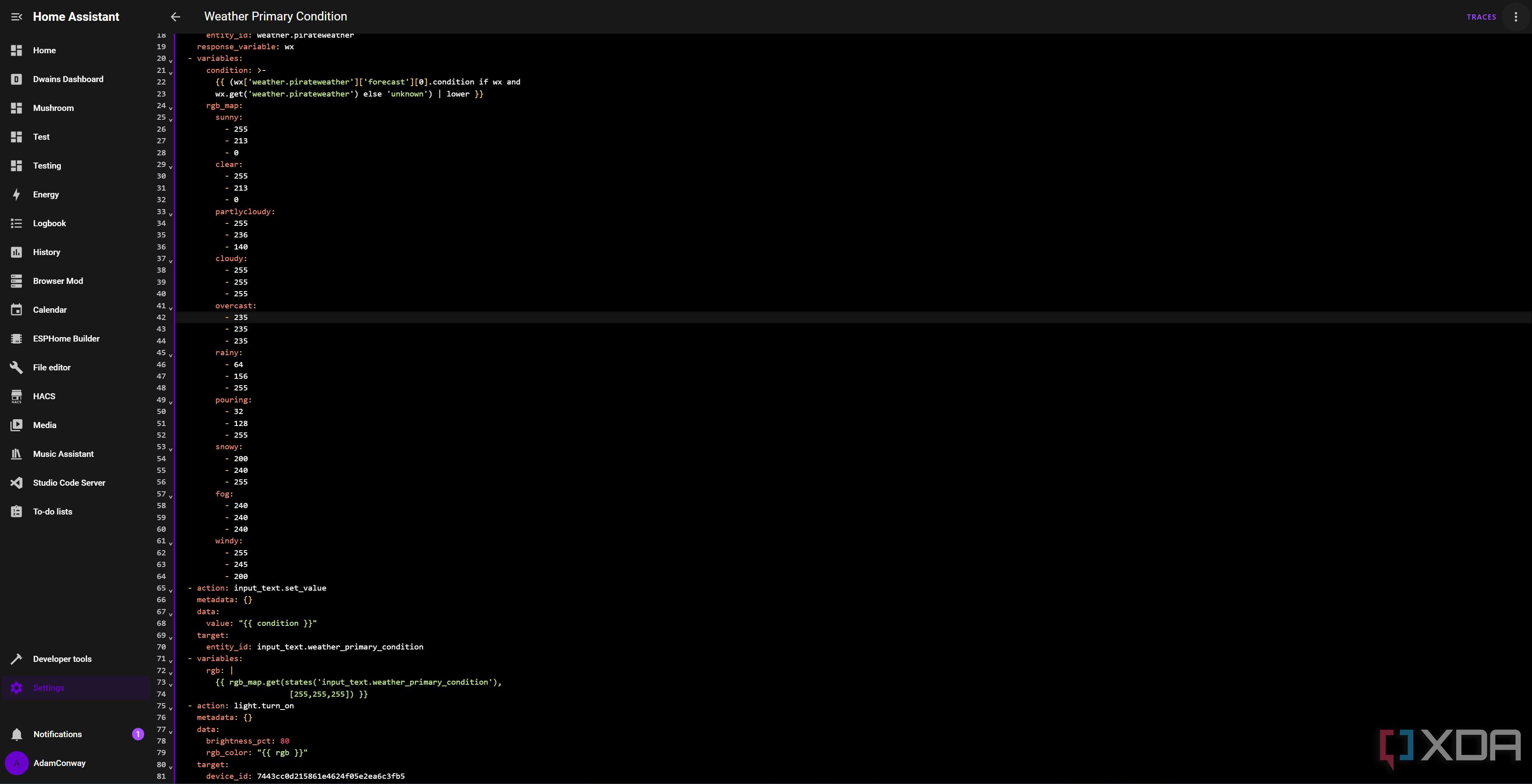Viewport: 1532px width, 784px height.
Task: Collapse the sunny entry at line 25
Action: pyautogui.click(x=171, y=120)
